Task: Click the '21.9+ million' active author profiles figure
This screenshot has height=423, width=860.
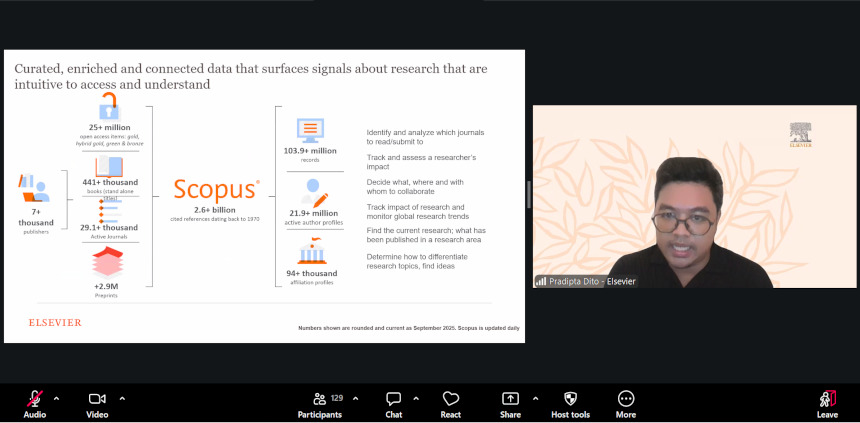Action: click(314, 213)
